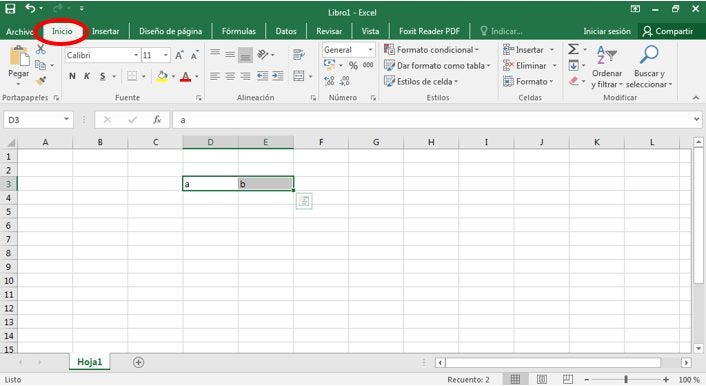
Task: Open the Calibri font name dropdown
Action: (136, 55)
